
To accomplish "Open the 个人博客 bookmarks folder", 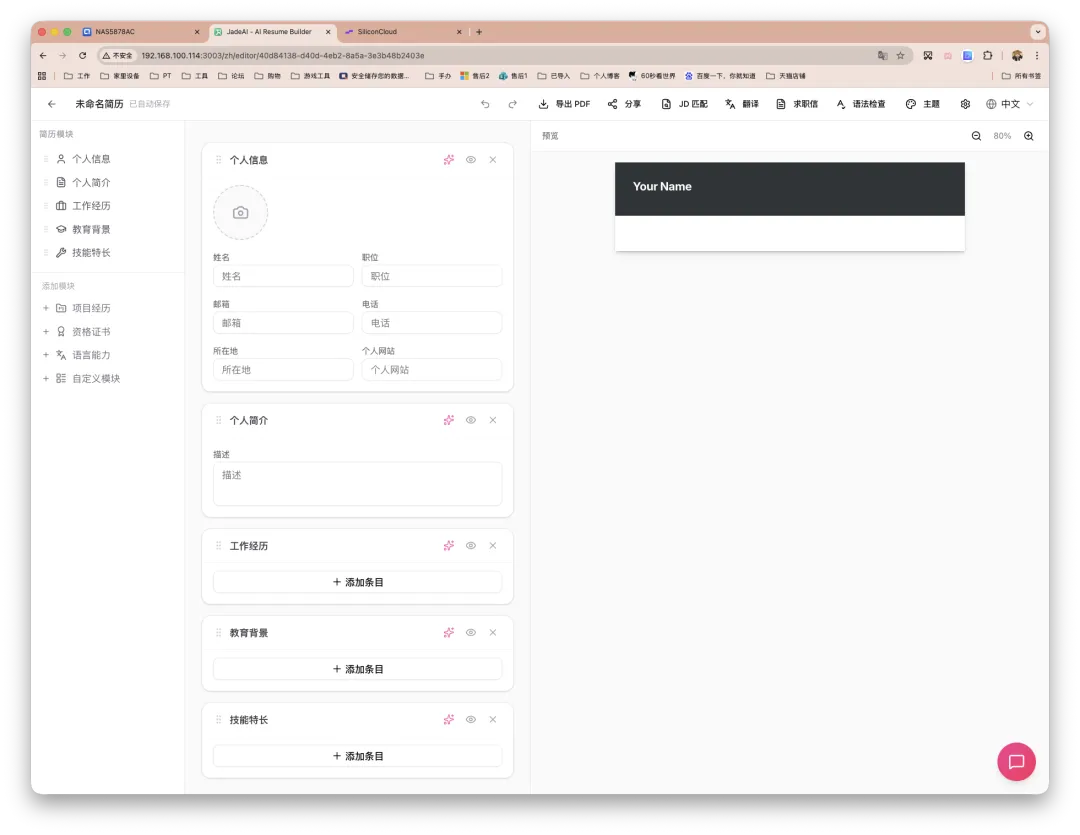I will coord(600,76).
